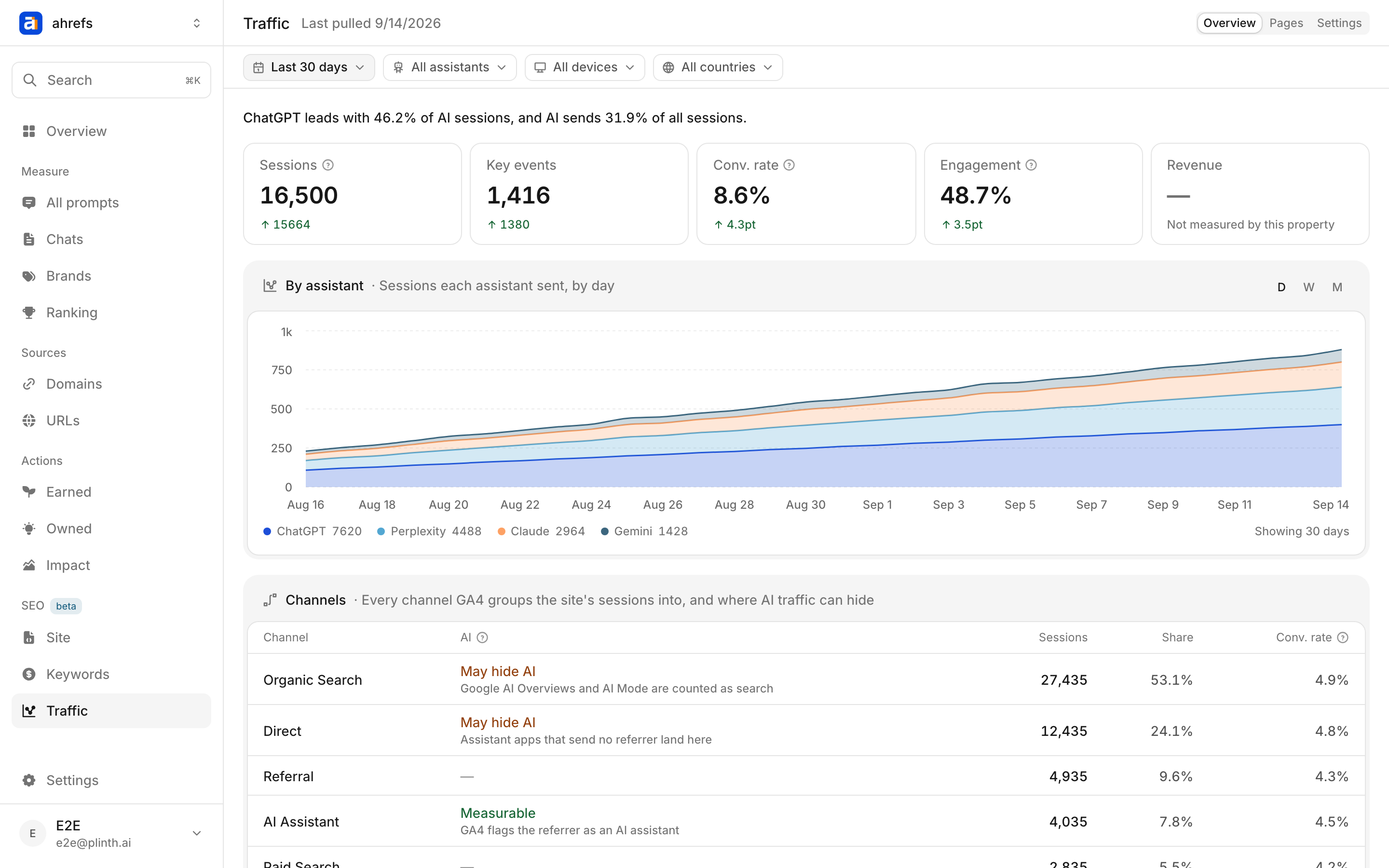Viewport: 1389px width, 868px height.
Task: Open Ranking in the sidebar
Action: 111,313
